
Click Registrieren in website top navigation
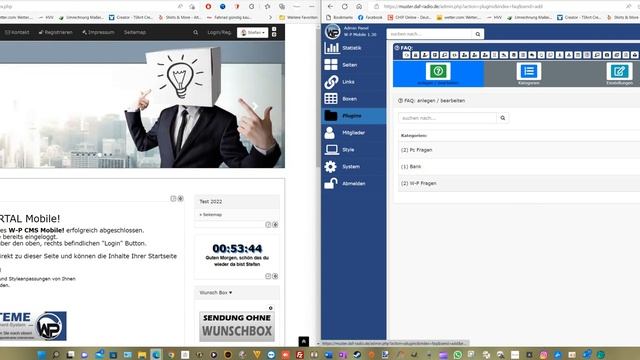point(56,32)
